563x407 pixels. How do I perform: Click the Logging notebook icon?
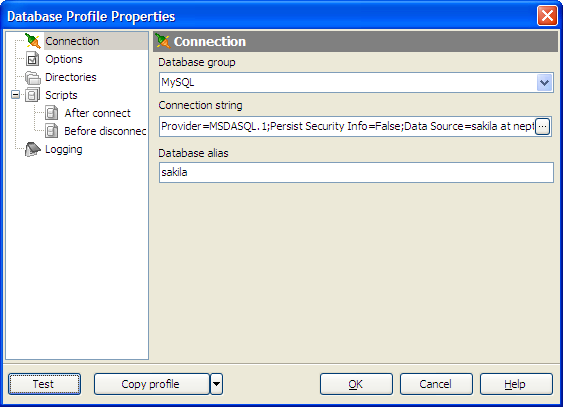point(33,149)
